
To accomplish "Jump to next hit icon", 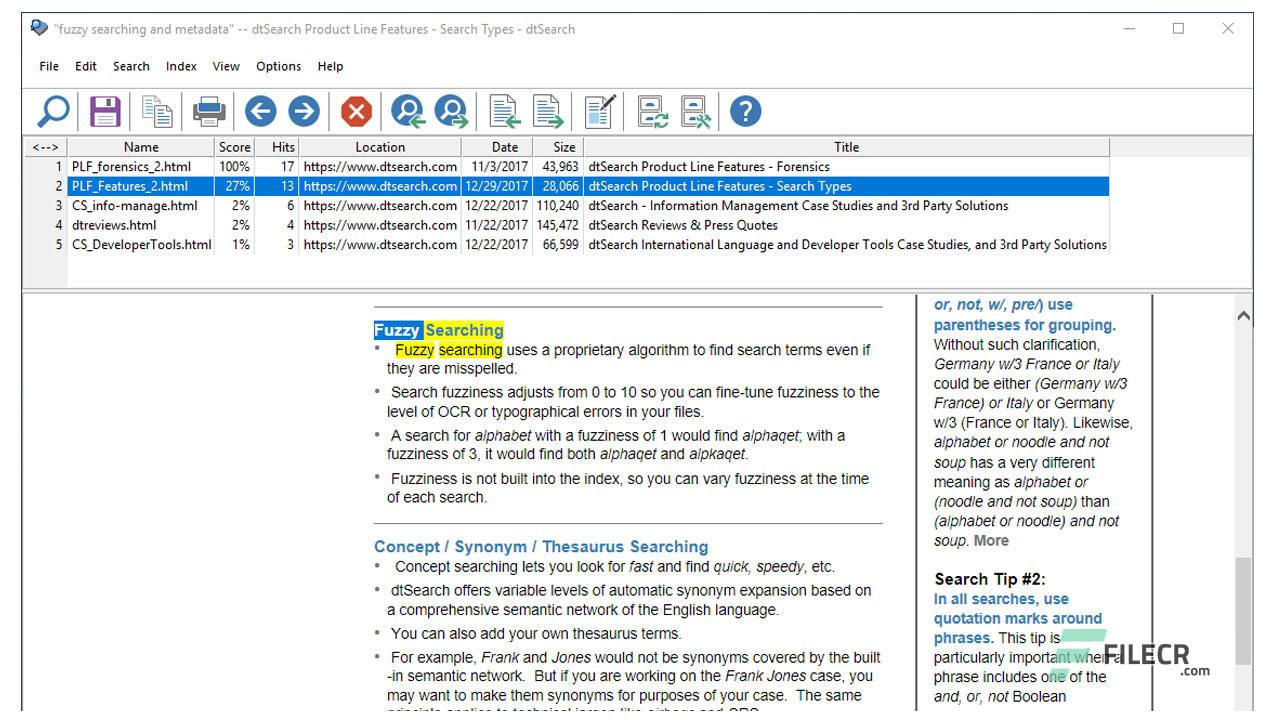I will tap(452, 111).
